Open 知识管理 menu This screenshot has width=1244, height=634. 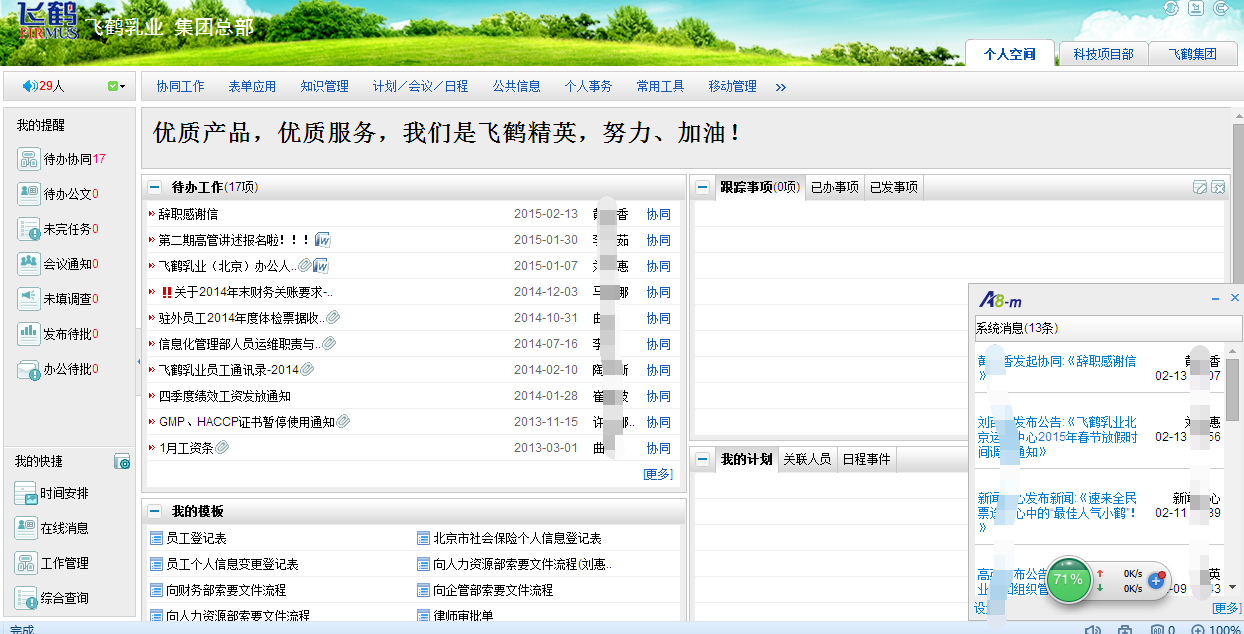click(x=325, y=87)
